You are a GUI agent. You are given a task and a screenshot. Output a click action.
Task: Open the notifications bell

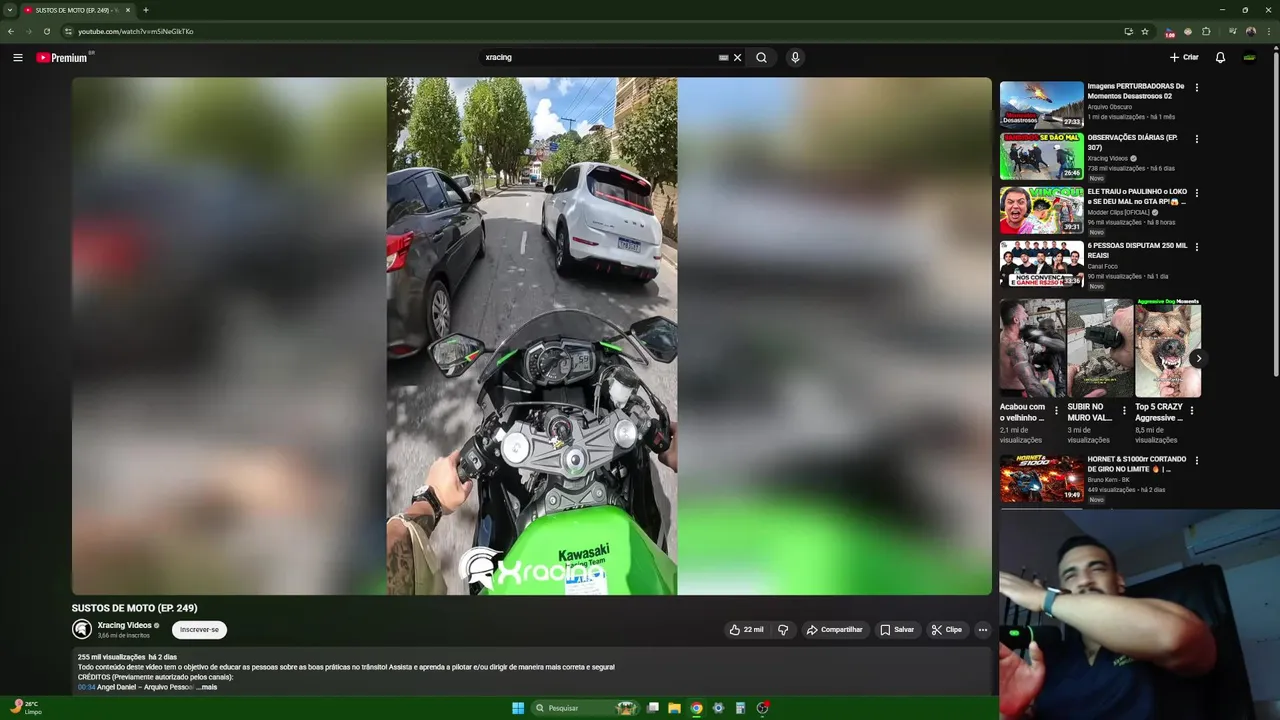(1220, 57)
